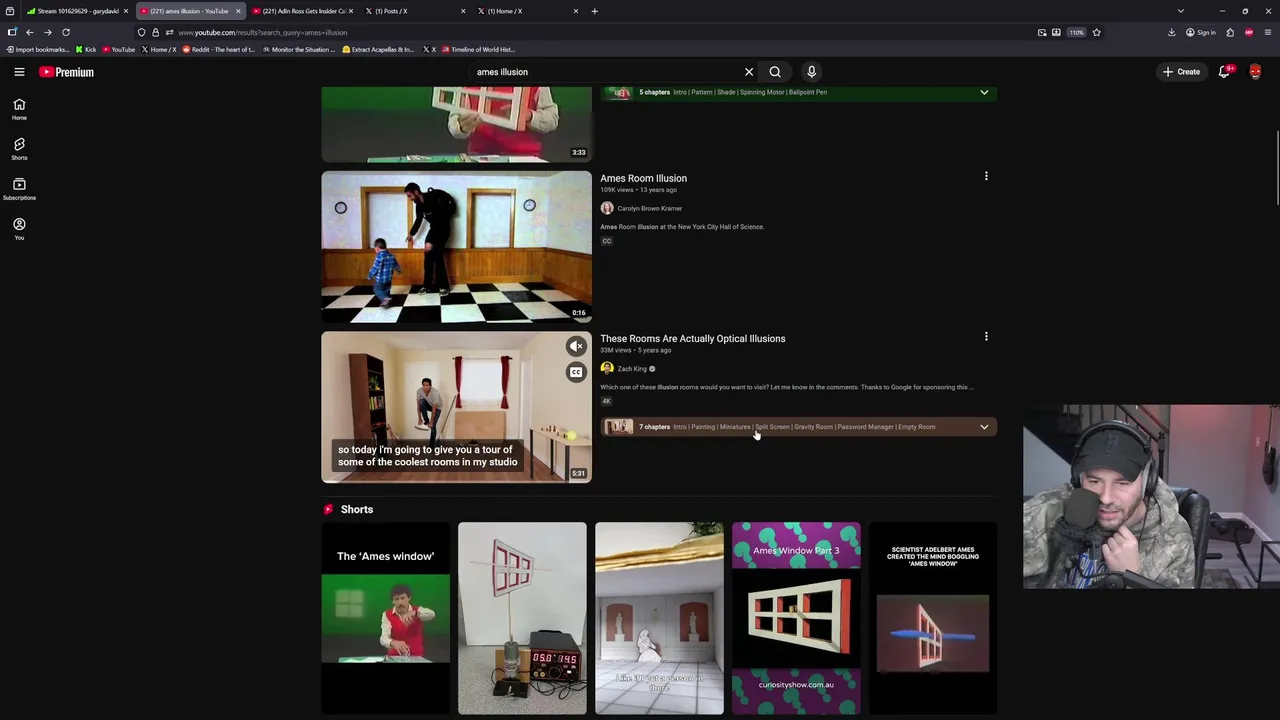
Task: Open Kick bookmark
Action: [x=86, y=49]
